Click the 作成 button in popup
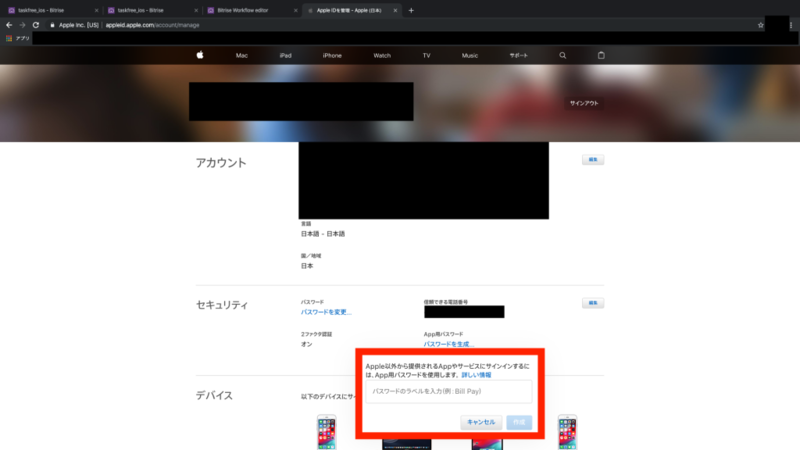 (519, 422)
